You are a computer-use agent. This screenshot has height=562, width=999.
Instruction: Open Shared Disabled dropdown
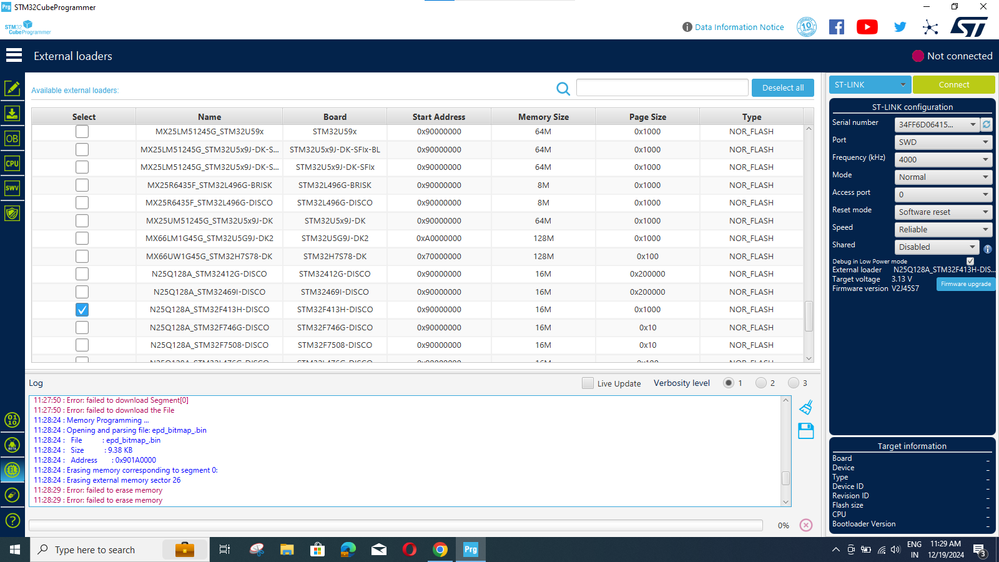(937, 247)
